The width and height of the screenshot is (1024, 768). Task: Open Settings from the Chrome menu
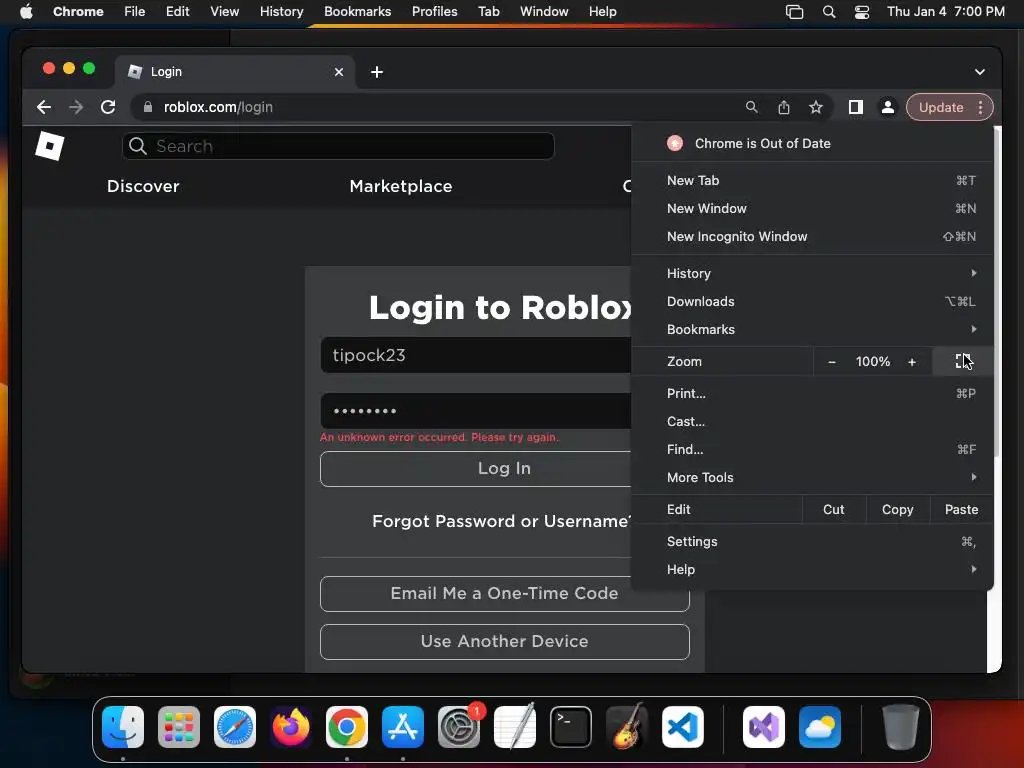[x=812, y=541]
